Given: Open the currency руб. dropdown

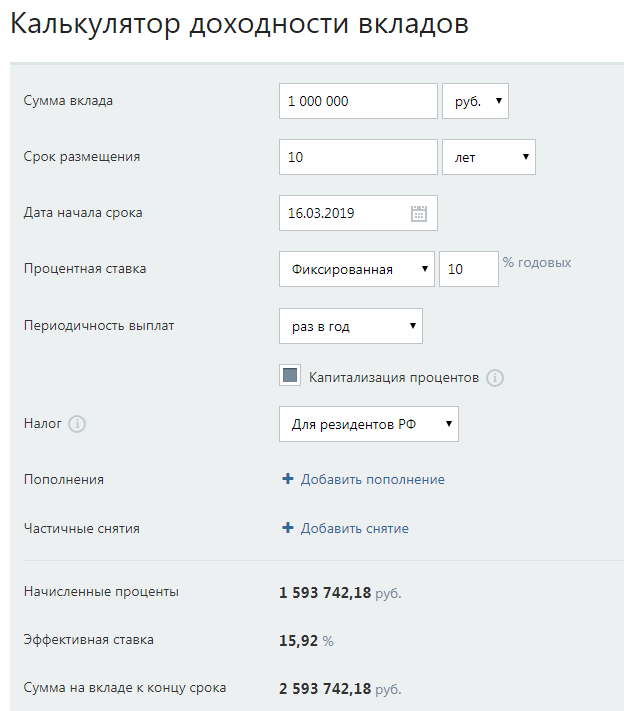Looking at the screenshot, I should point(475,101).
